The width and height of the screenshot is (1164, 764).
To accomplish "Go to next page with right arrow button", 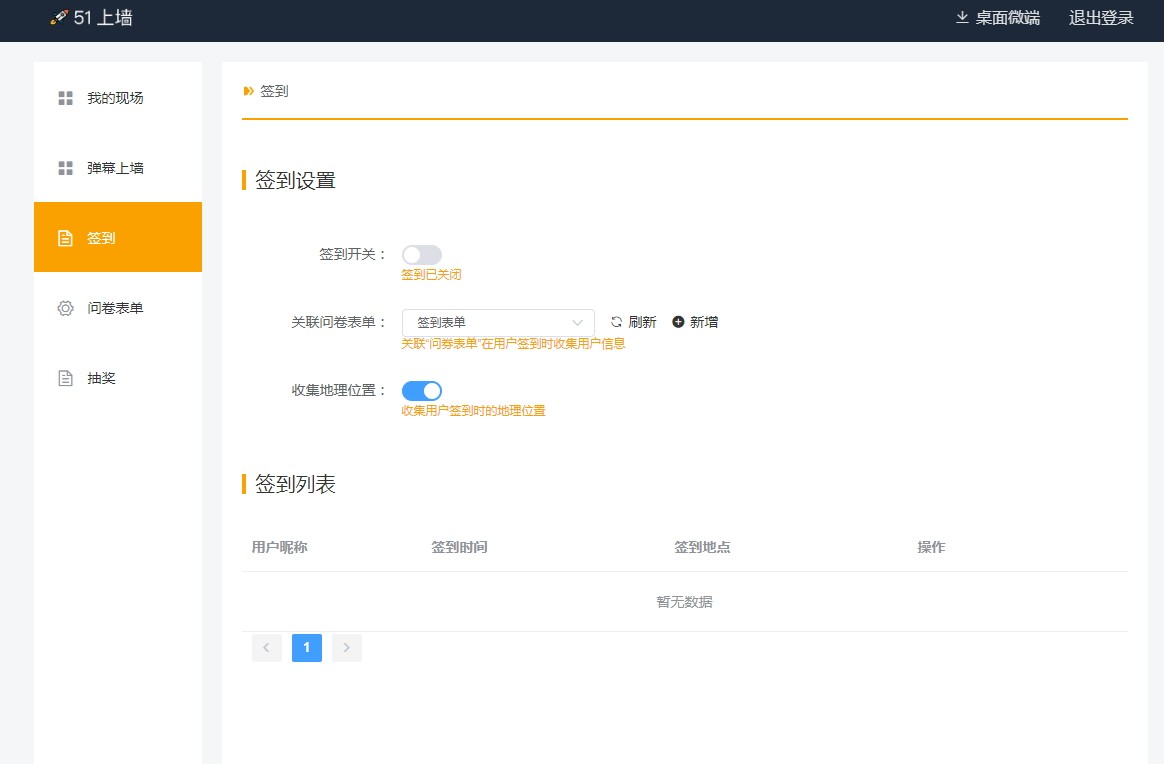I will (x=347, y=648).
